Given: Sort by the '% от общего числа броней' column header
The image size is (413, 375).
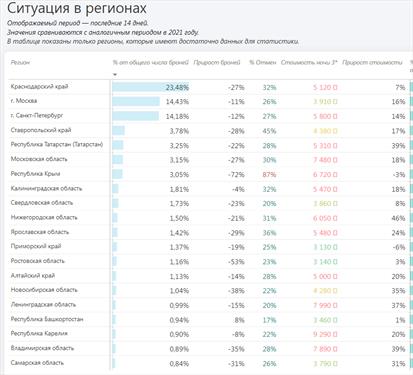Looking at the screenshot, I should tap(150, 63).
